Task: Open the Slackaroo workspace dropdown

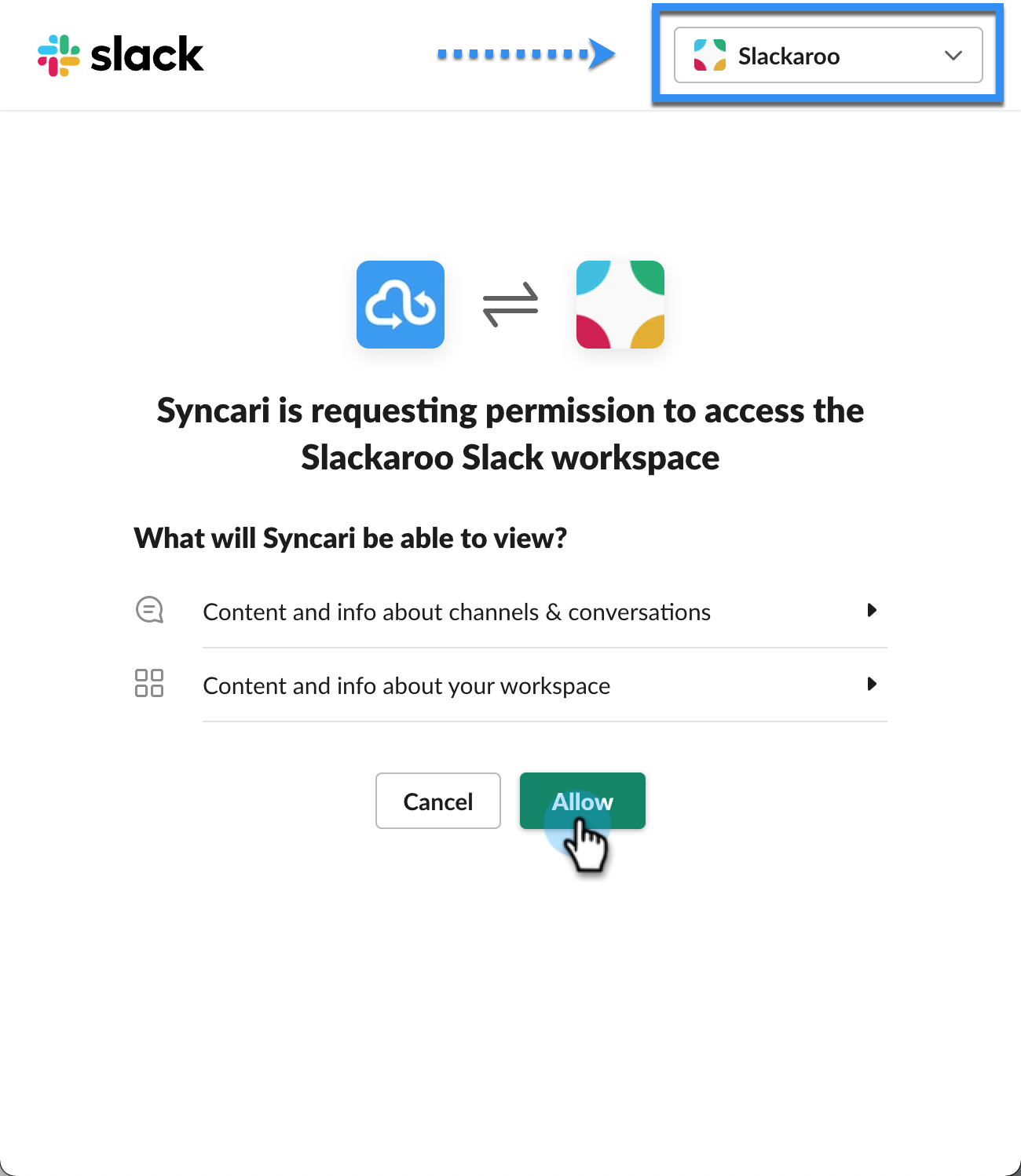Action: click(829, 55)
